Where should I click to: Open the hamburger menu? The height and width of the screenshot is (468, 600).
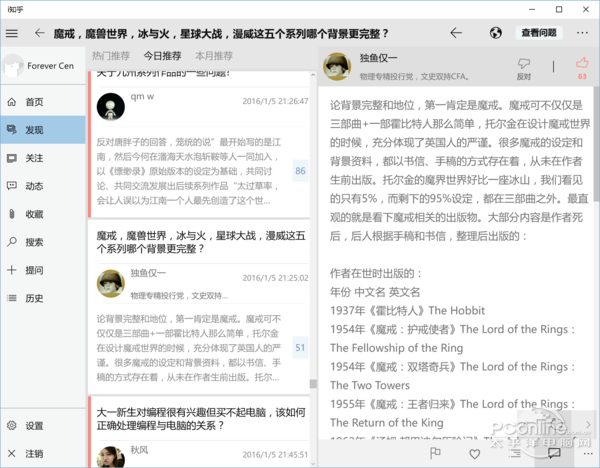pos(12,33)
